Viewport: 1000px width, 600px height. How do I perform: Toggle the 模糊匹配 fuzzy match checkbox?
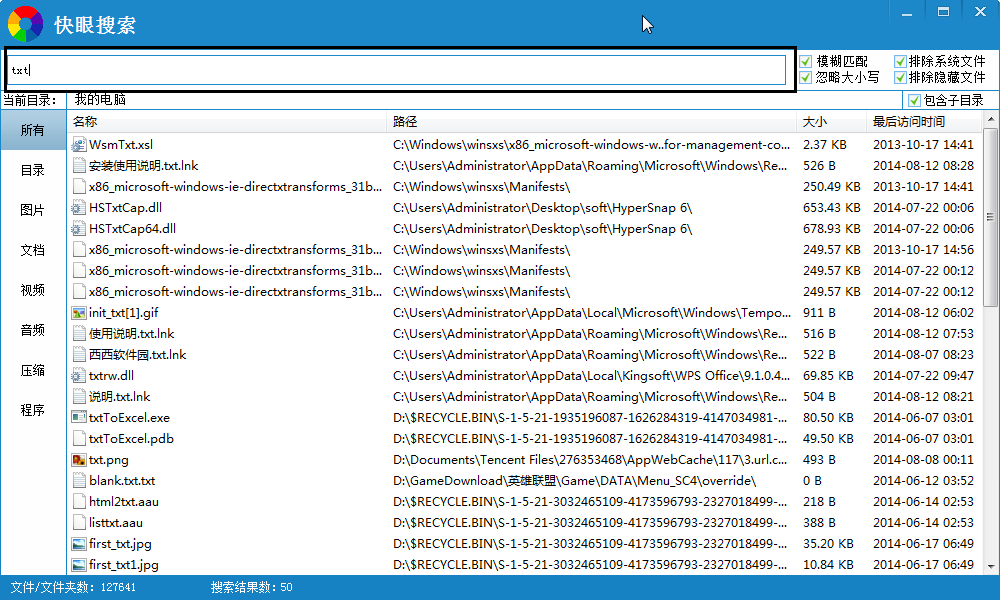click(806, 62)
